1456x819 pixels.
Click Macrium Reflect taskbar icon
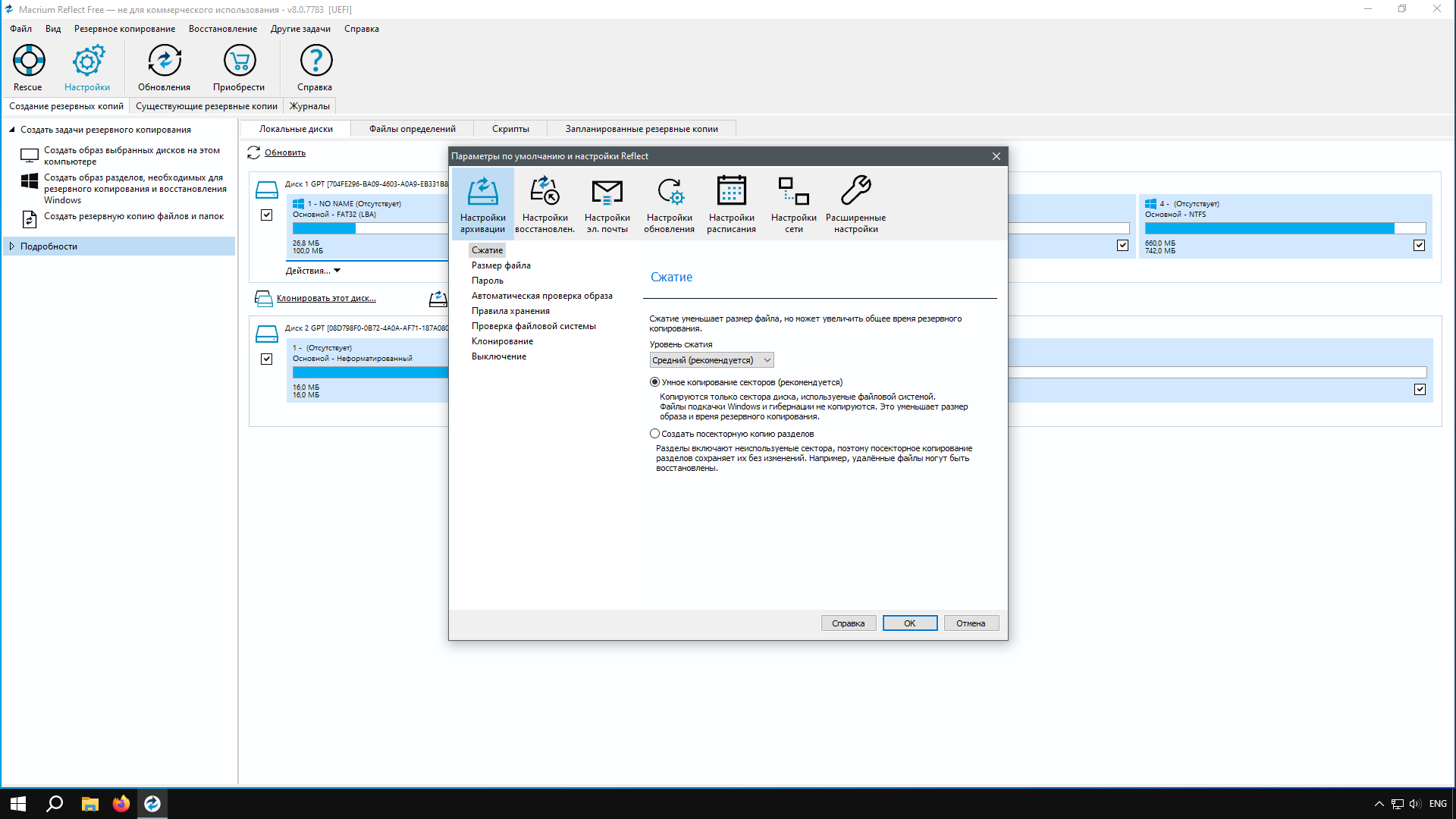click(152, 804)
